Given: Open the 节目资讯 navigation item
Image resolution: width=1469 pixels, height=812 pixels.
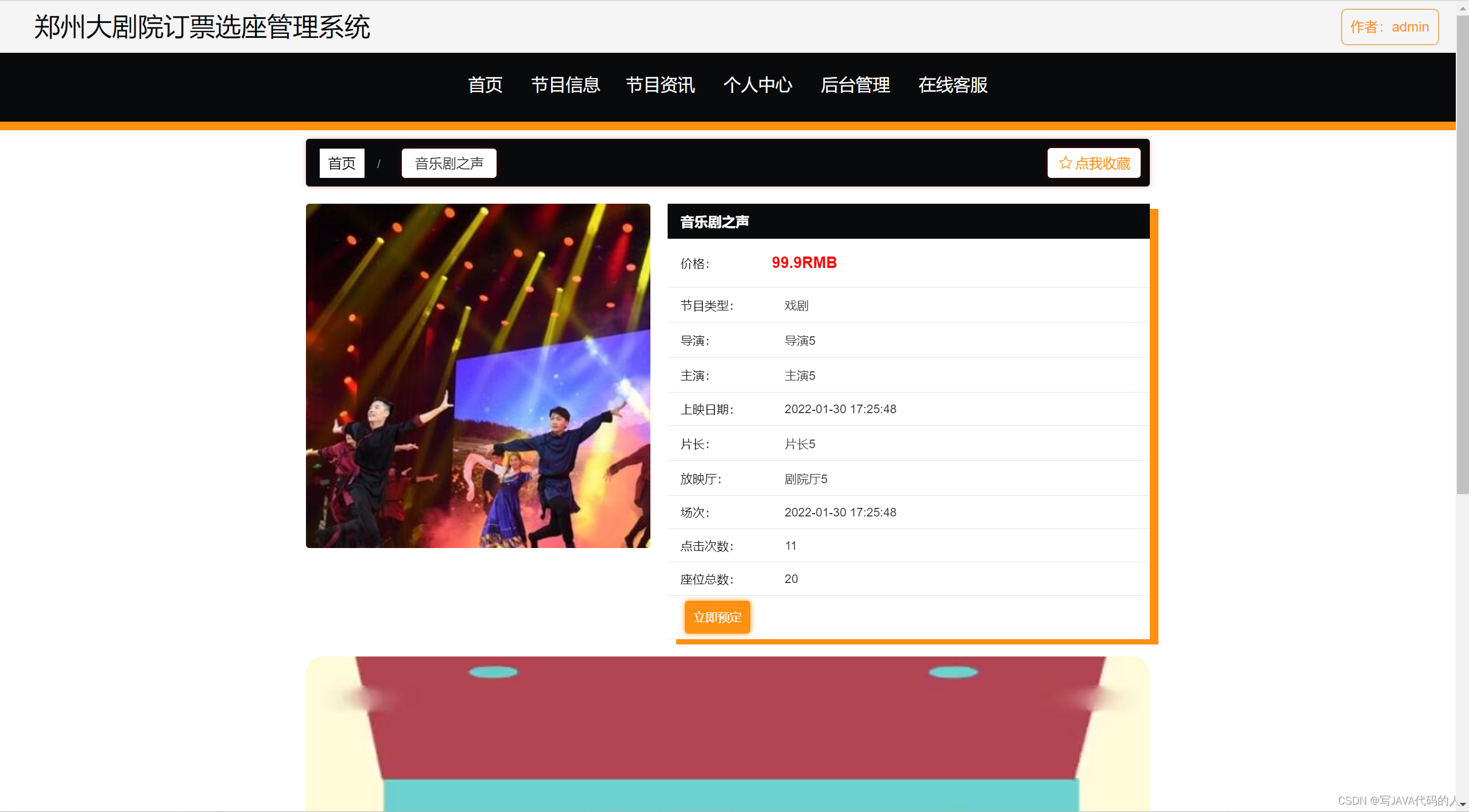Looking at the screenshot, I should pos(660,85).
